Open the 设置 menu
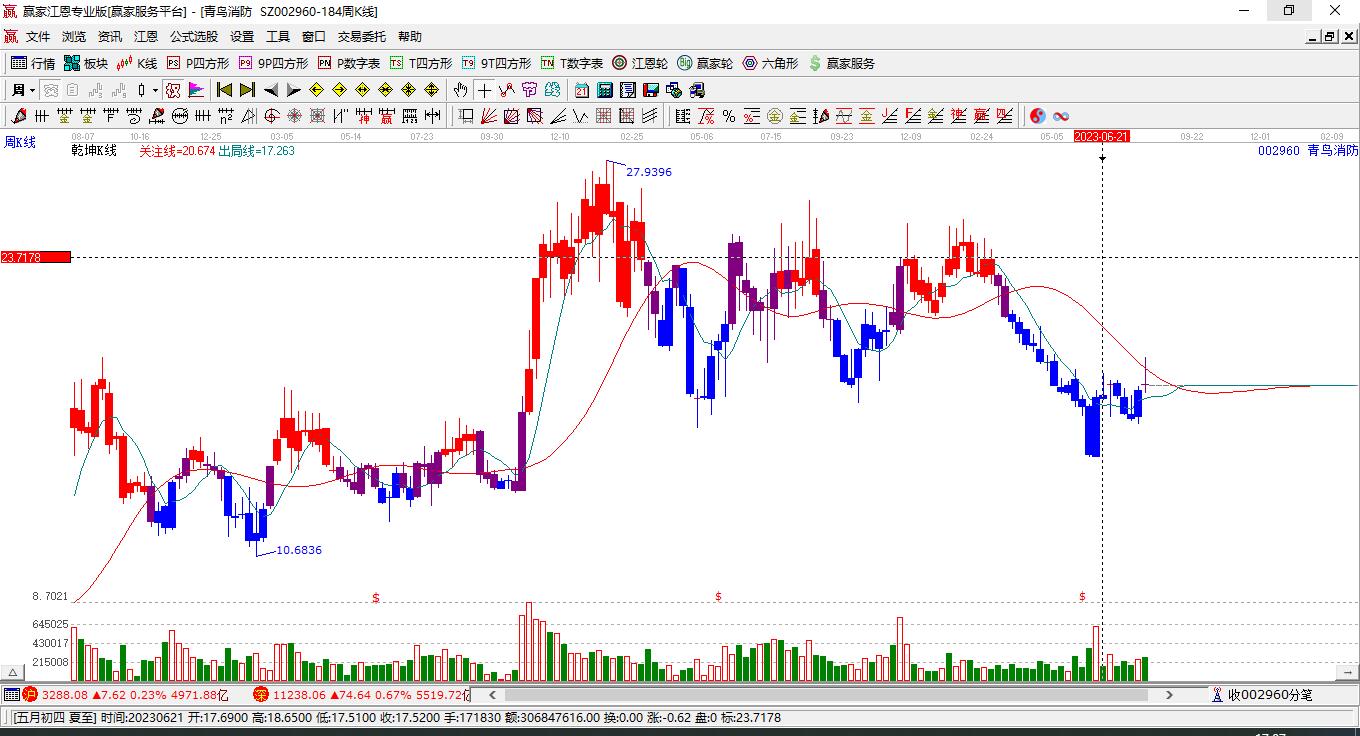1360x736 pixels. pos(242,36)
